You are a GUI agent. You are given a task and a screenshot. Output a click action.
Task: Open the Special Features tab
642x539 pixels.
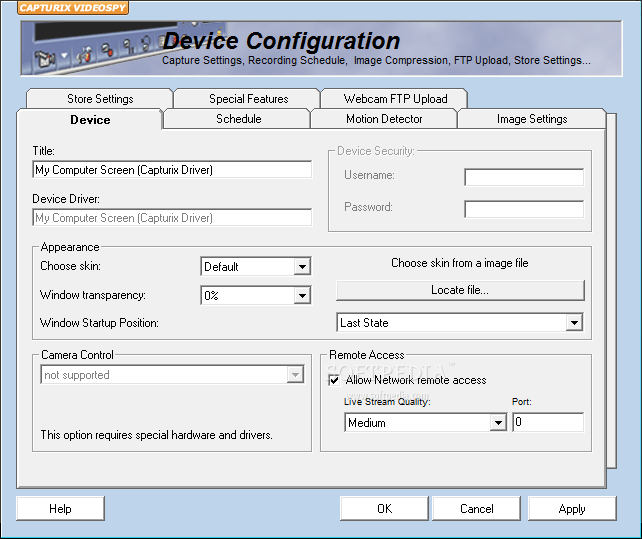tap(248, 99)
